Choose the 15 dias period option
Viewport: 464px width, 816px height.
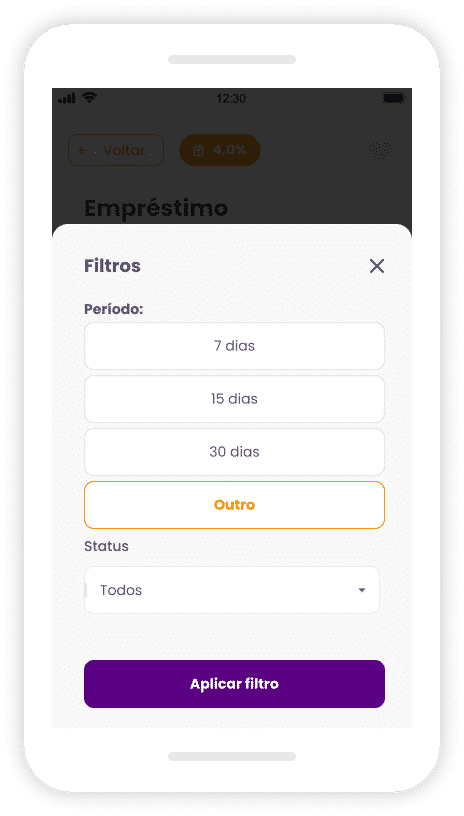[x=234, y=399]
